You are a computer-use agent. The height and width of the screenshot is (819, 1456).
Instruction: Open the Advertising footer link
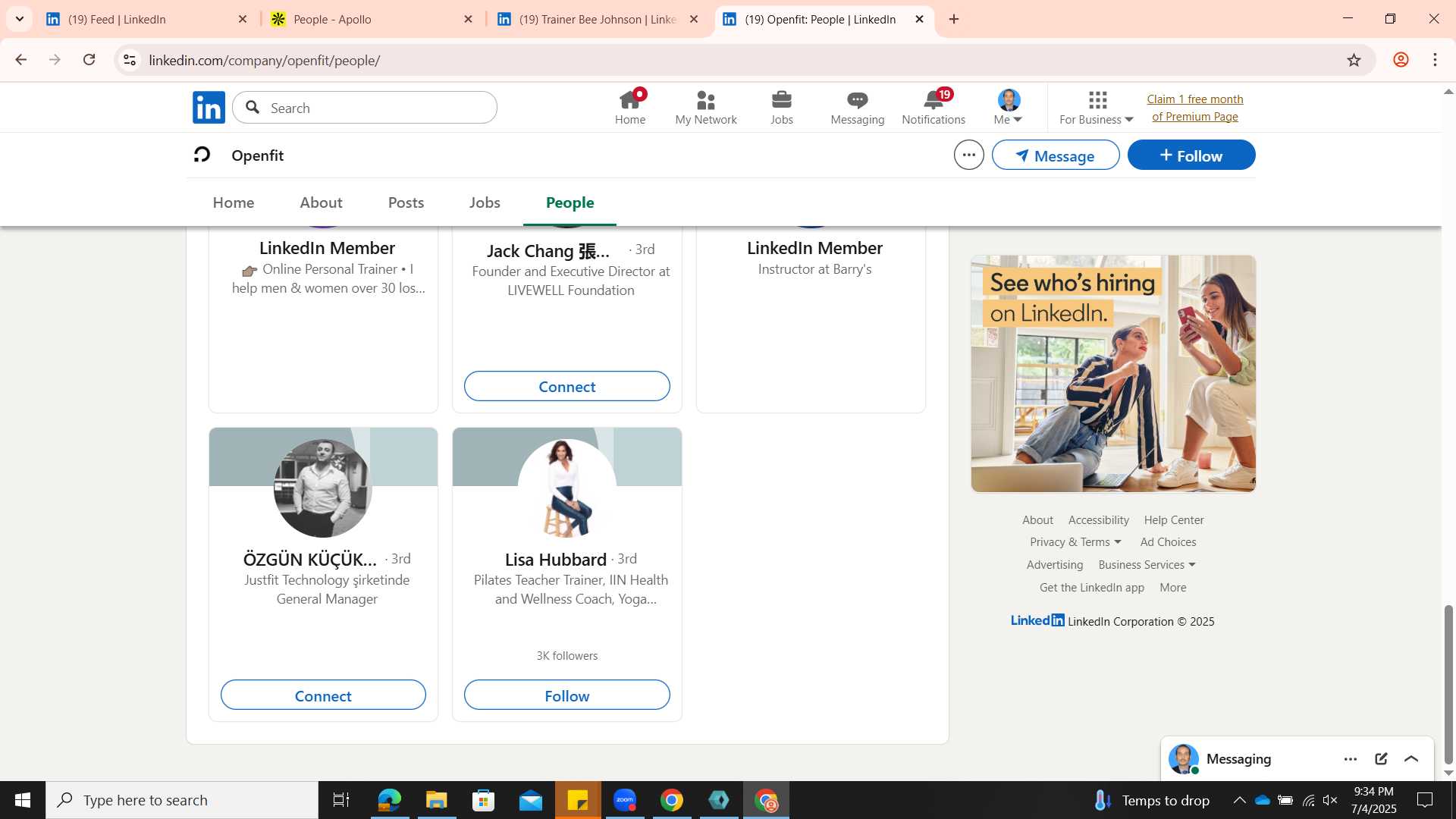(x=1054, y=565)
